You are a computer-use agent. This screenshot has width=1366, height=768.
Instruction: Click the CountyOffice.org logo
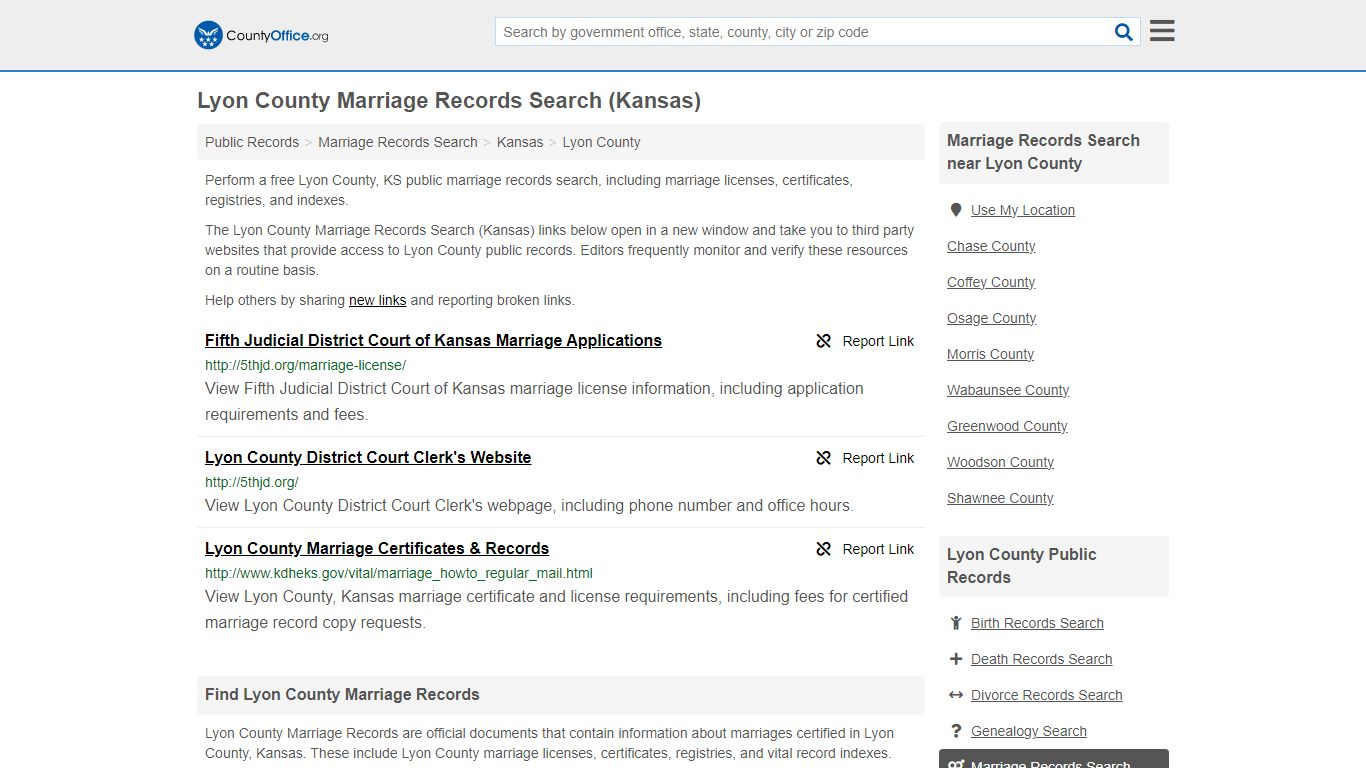tap(261, 35)
